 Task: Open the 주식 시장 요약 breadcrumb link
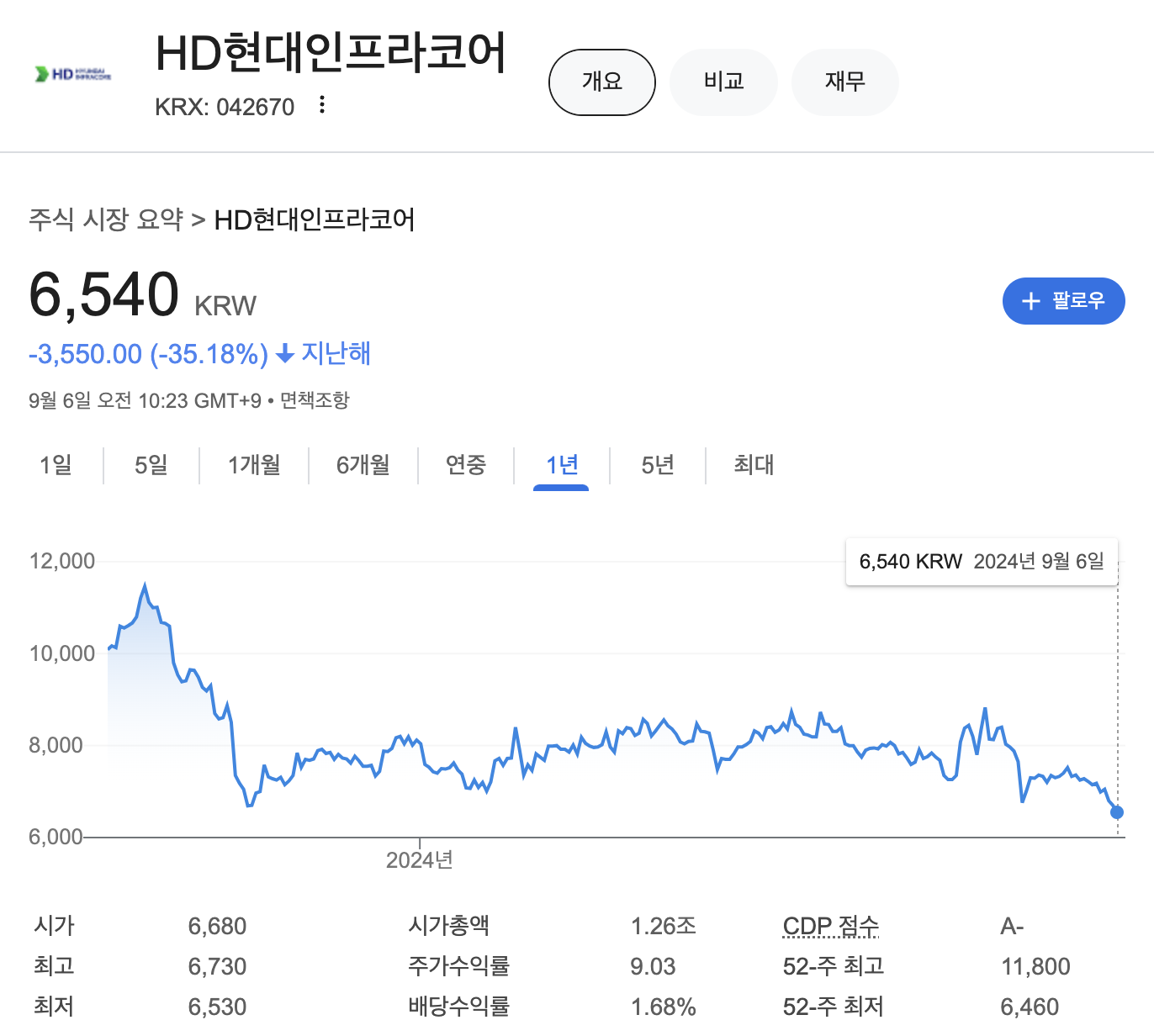click(x=106, y=219)
